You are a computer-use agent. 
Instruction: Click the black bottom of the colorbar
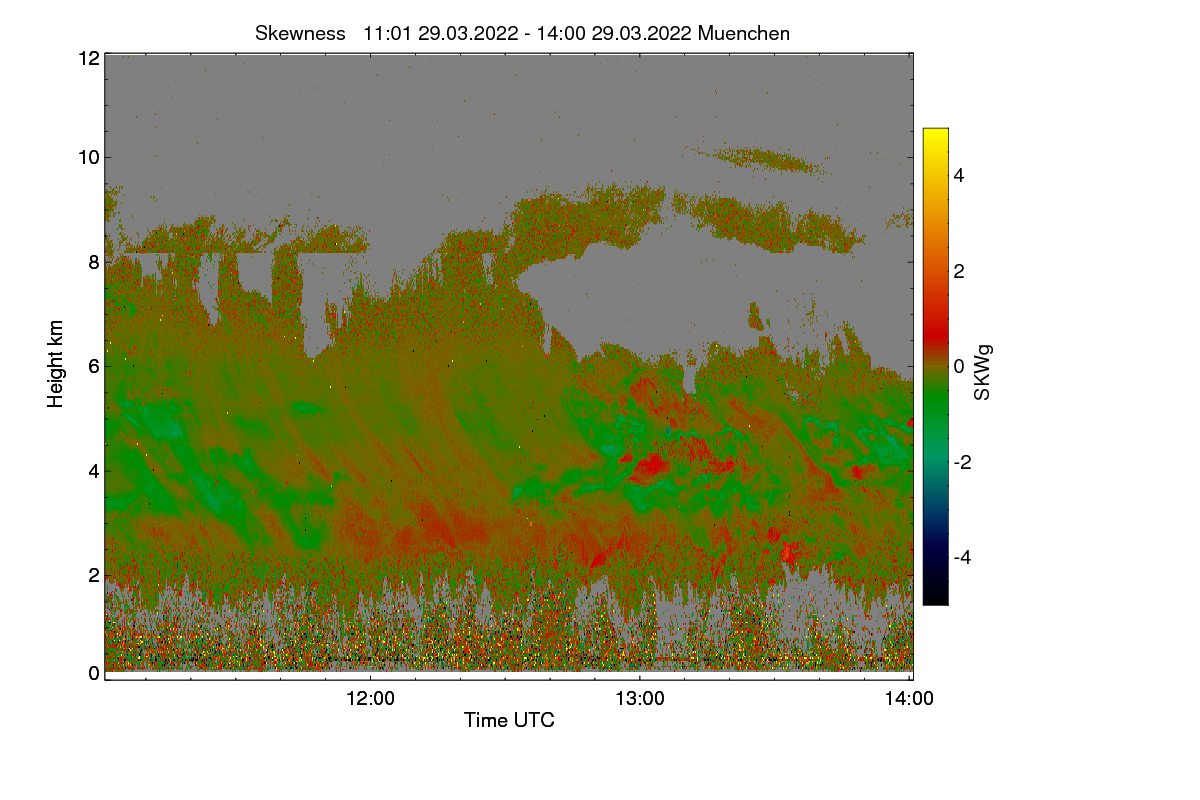click(935, 593)
